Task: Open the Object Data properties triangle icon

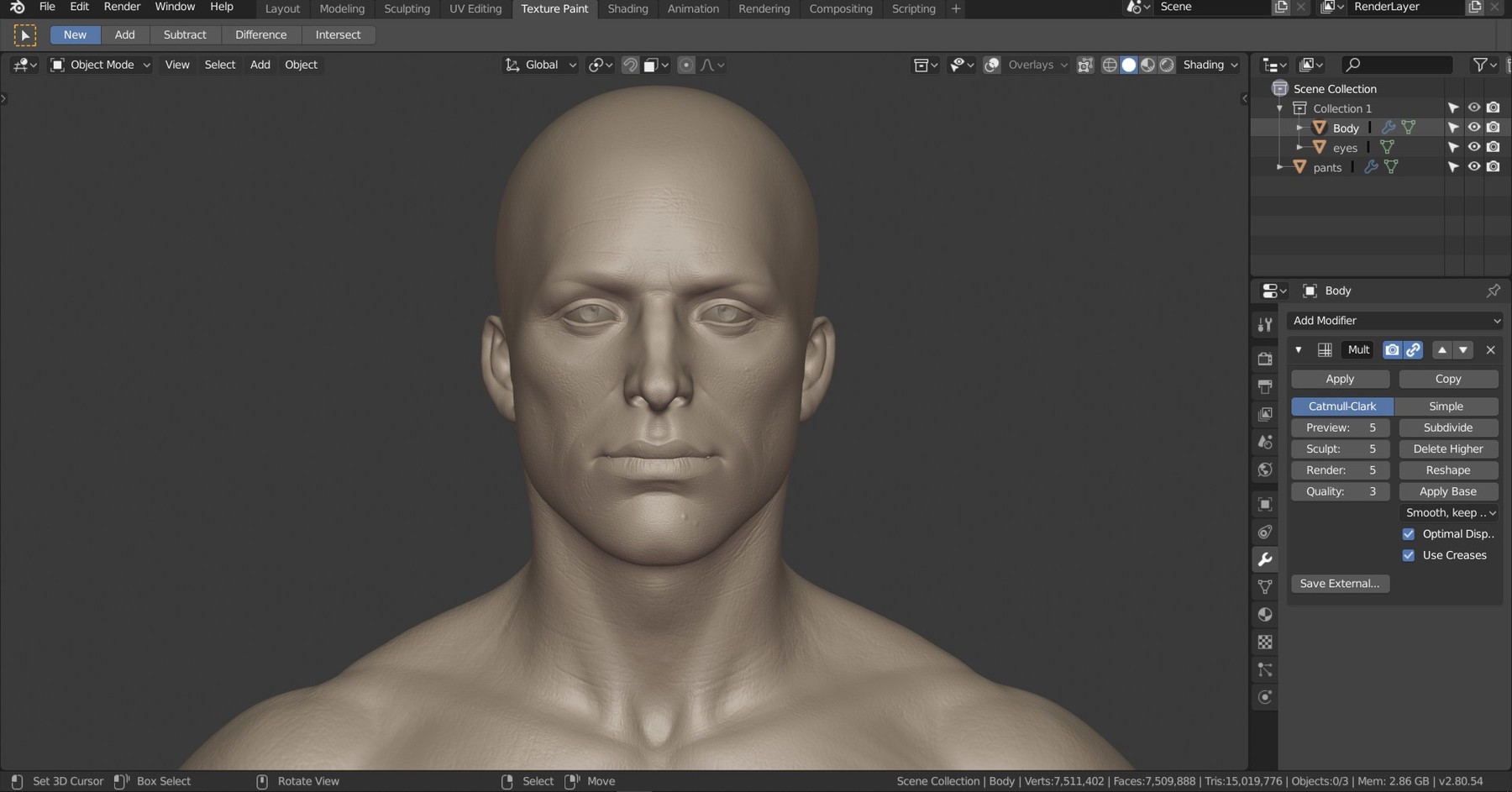Action: click(1266, 586)
